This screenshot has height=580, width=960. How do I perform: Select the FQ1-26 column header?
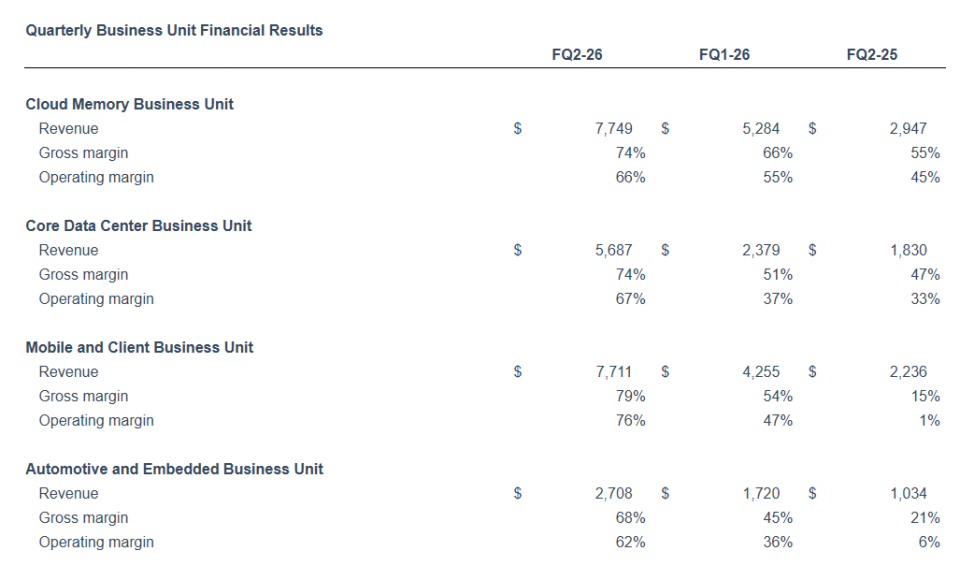tap(724, 55)
